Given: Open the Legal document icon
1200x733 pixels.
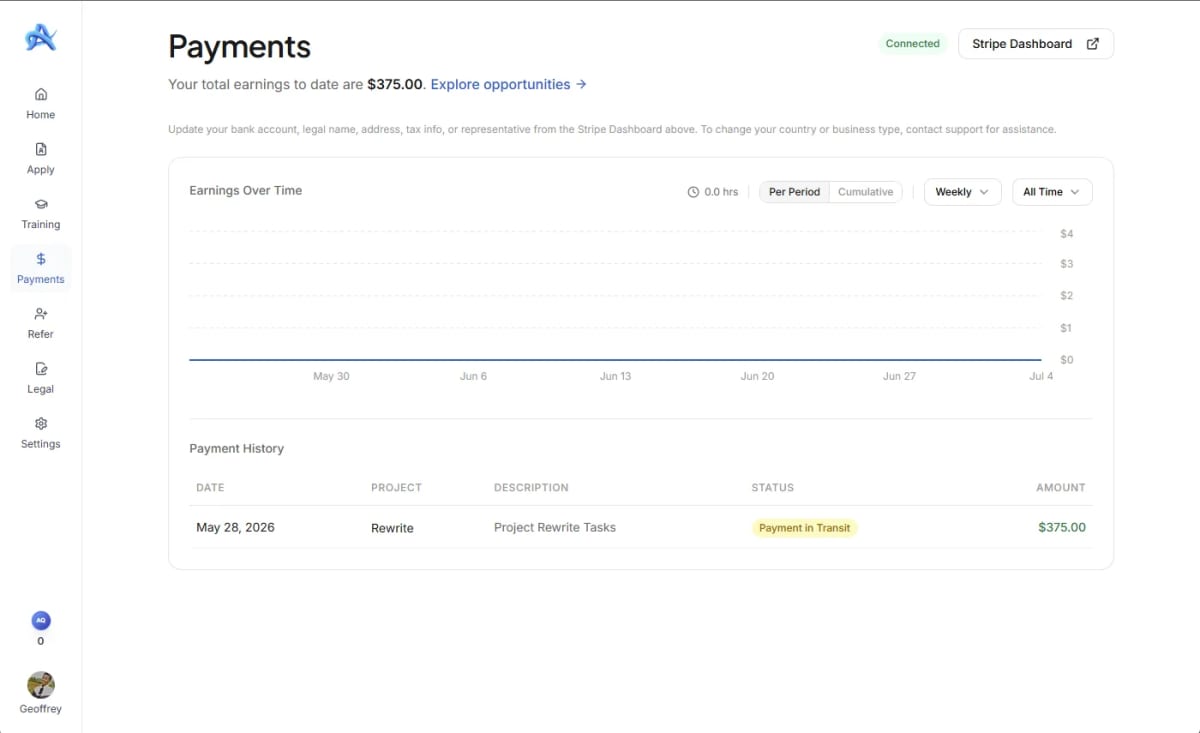Looking at the screenshot, I should click(41, 369).
